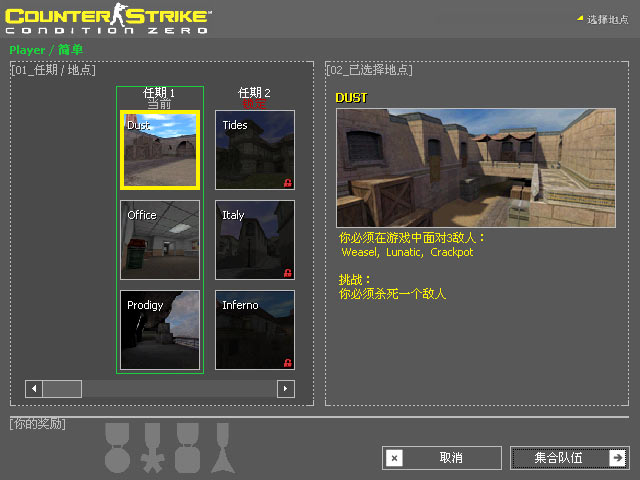Click the 你必须在游戏中面对3敌人 text
The height and width of the screenshot is (480, 640).
[x=411, y=238]
